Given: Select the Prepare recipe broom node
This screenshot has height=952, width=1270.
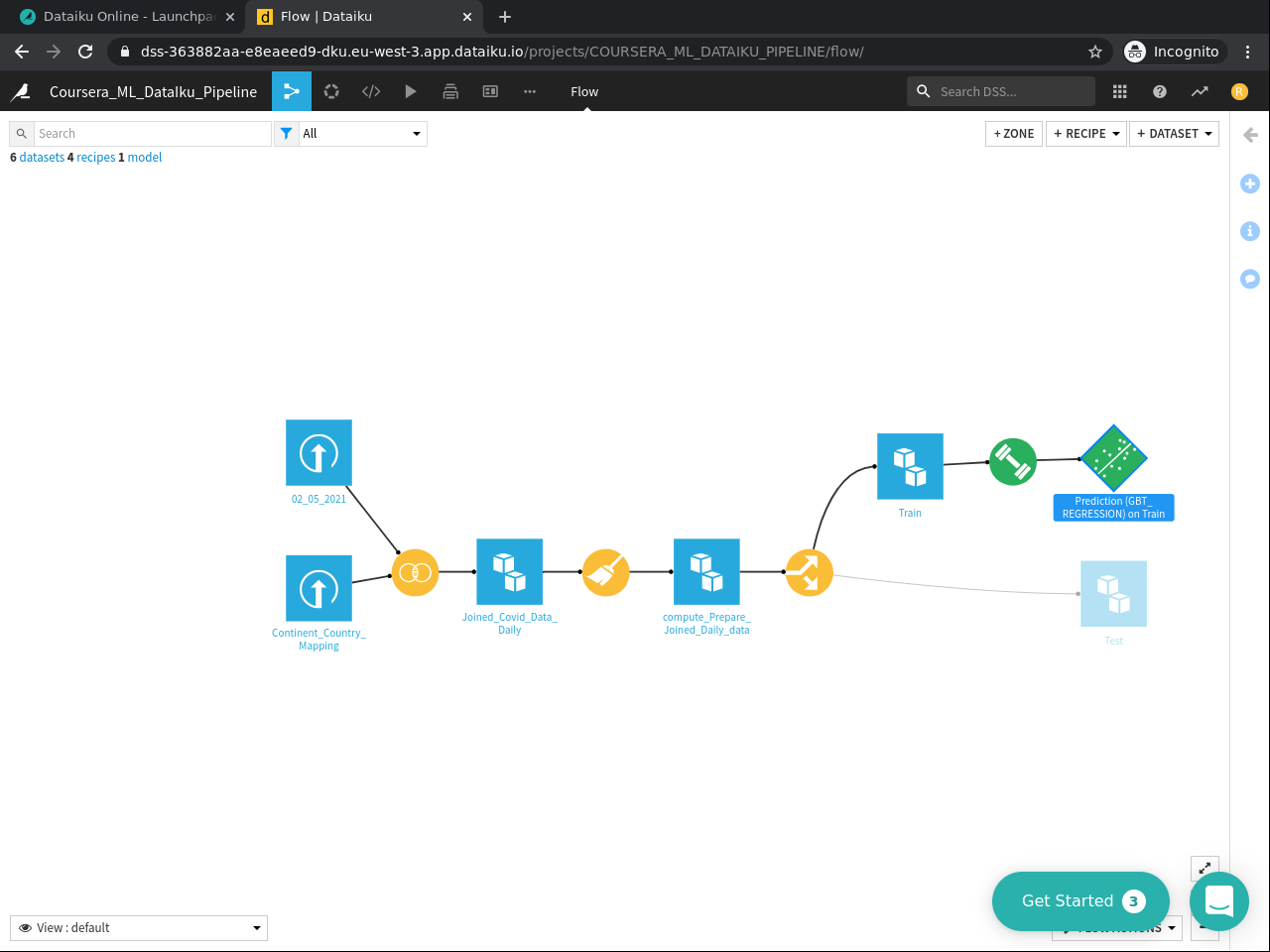Looking at the screenshot, I should pos(605,572).
